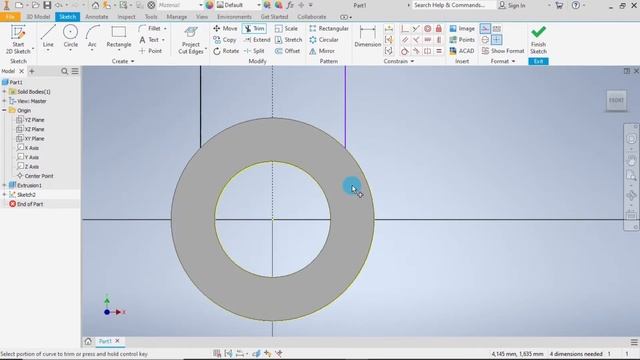Click Project Cut Edges tool
The width and height of the screenshot is (640, 360).
tap(191, 40)
